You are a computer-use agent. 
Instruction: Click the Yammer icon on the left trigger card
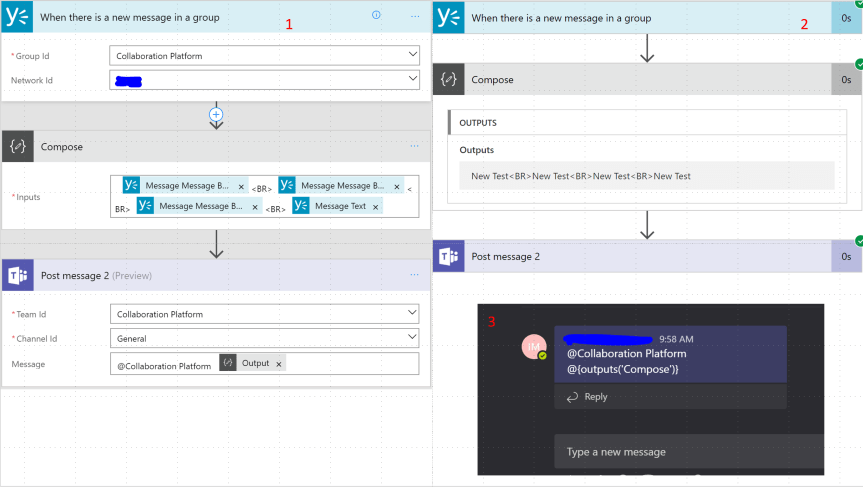point(18,17)
